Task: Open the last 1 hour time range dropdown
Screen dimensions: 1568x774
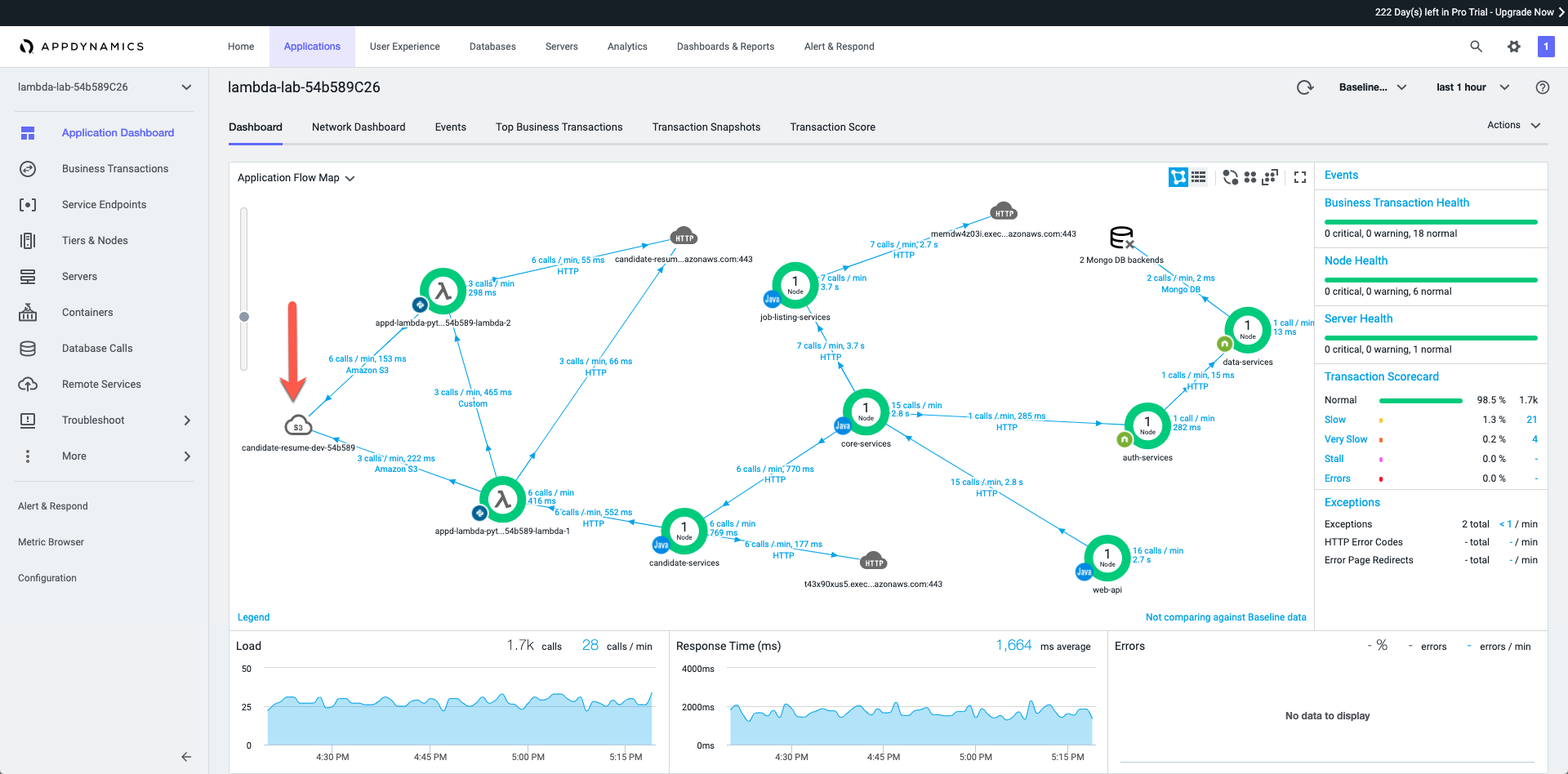Action: tap(1472, 87)
